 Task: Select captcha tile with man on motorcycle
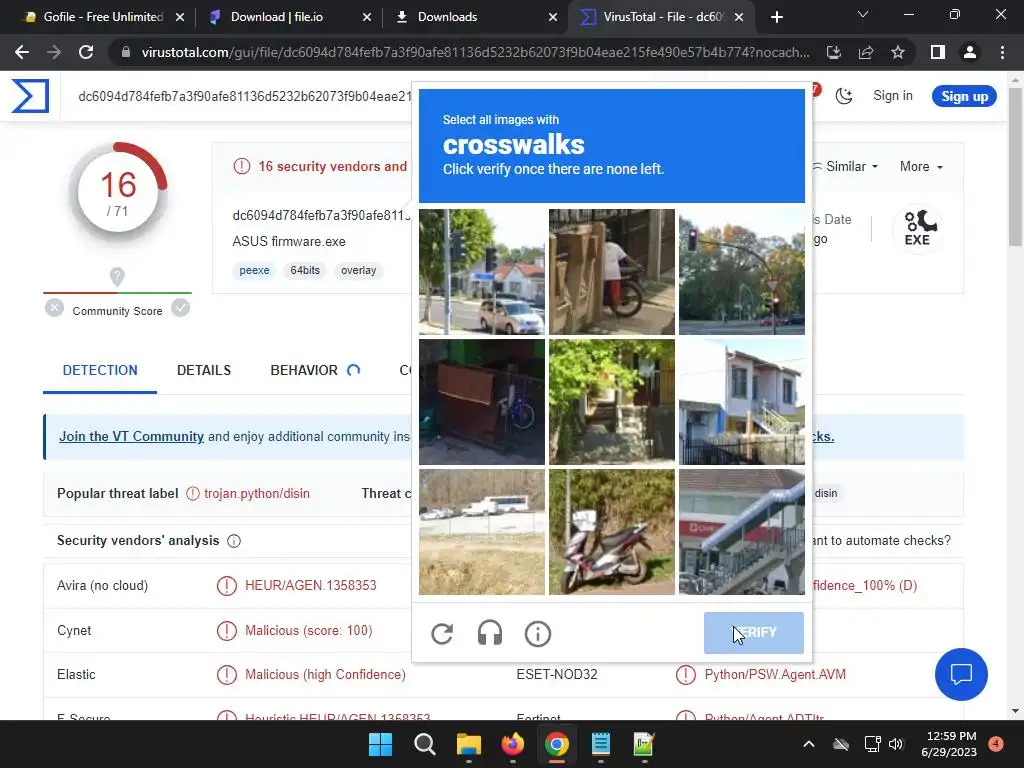tap(612, 272)
